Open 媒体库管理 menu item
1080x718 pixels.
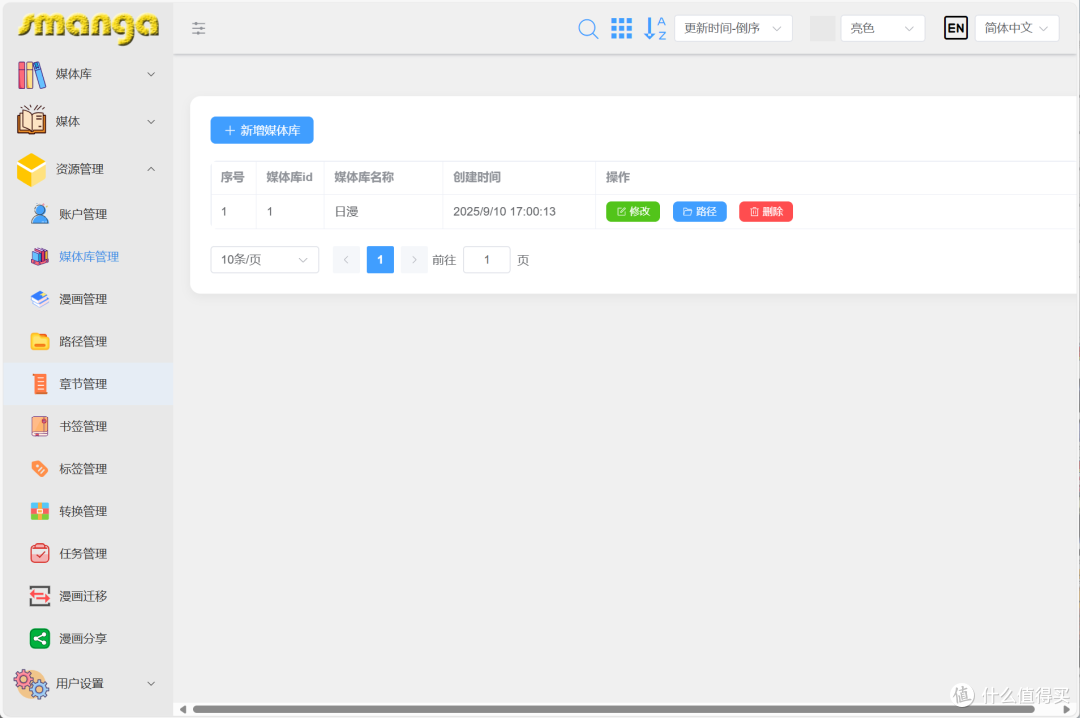pyautogui.click(x=88, y=256)
